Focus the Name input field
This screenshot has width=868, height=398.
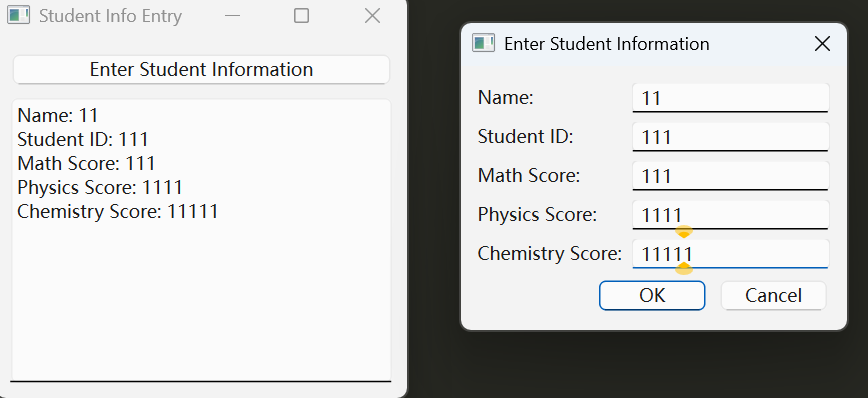730,99
